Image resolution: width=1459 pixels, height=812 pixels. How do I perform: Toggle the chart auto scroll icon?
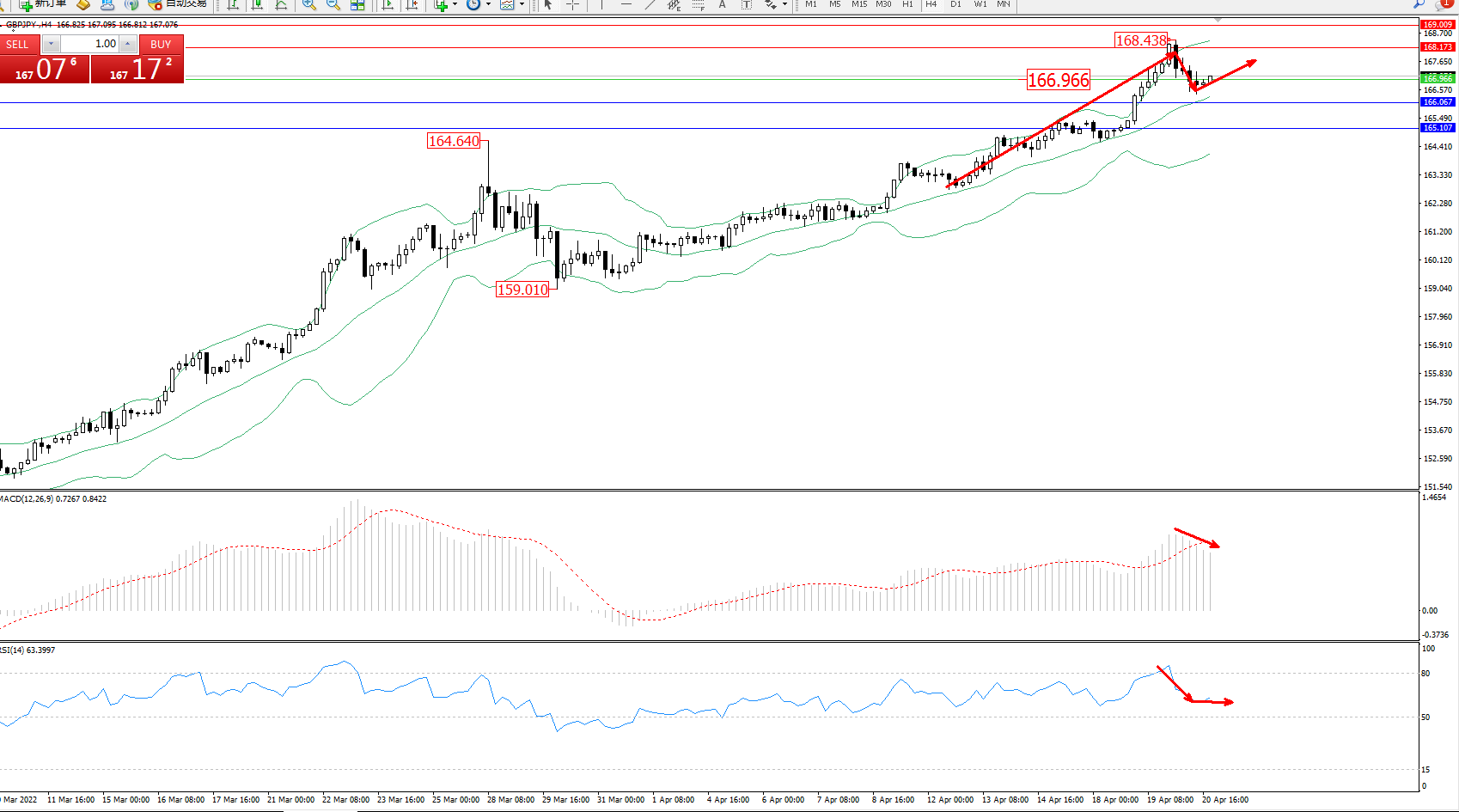(388, 4)
